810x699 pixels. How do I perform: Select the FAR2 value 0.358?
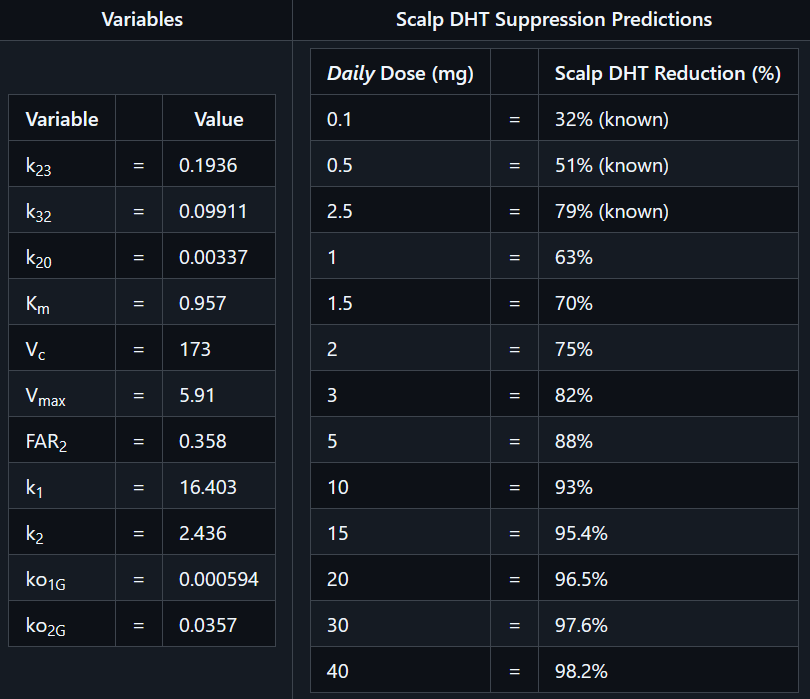pyautogui.click(x=203, y=442)
